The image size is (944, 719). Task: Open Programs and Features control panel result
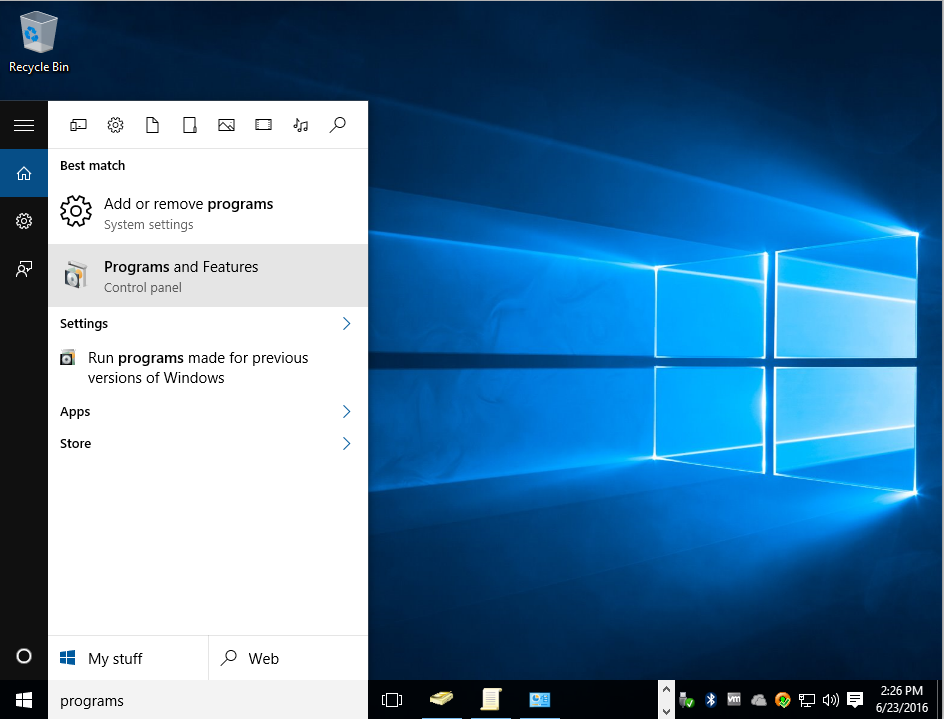pos(208,276)
